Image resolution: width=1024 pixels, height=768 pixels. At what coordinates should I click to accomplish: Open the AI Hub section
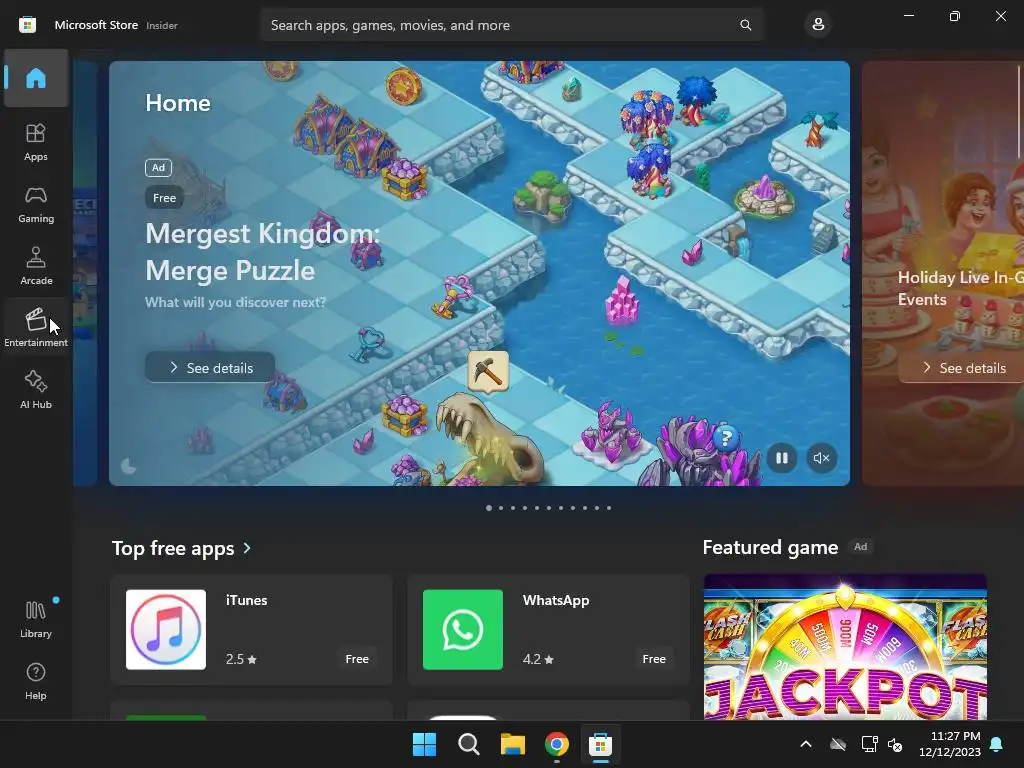36,390
